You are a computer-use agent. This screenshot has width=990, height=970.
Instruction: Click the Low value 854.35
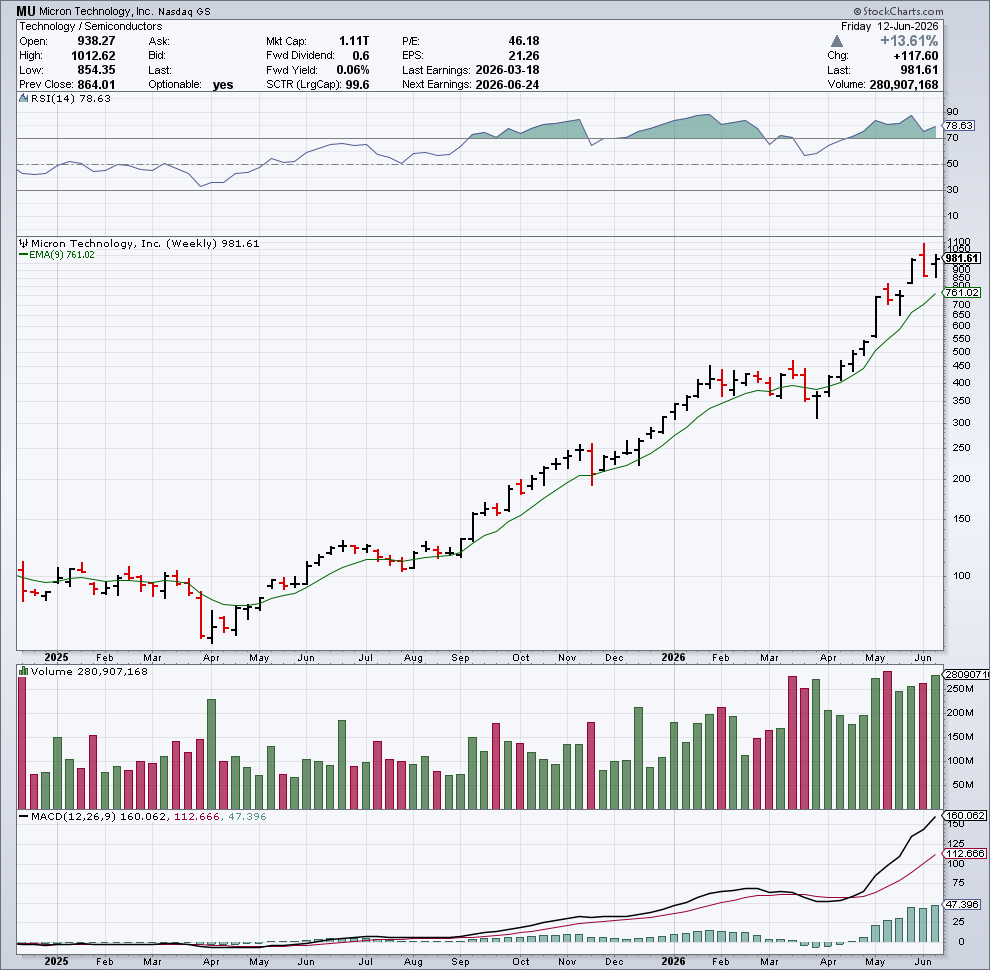click(x=96, y=70)
